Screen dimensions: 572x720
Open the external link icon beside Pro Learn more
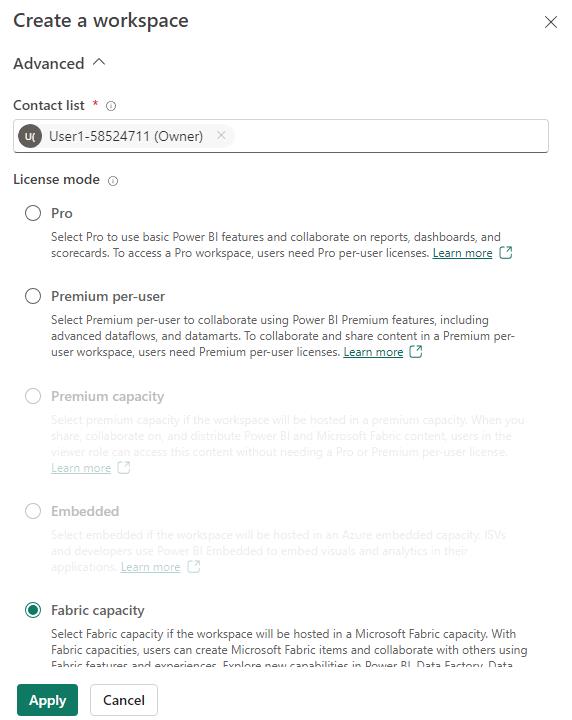point(505,253)
